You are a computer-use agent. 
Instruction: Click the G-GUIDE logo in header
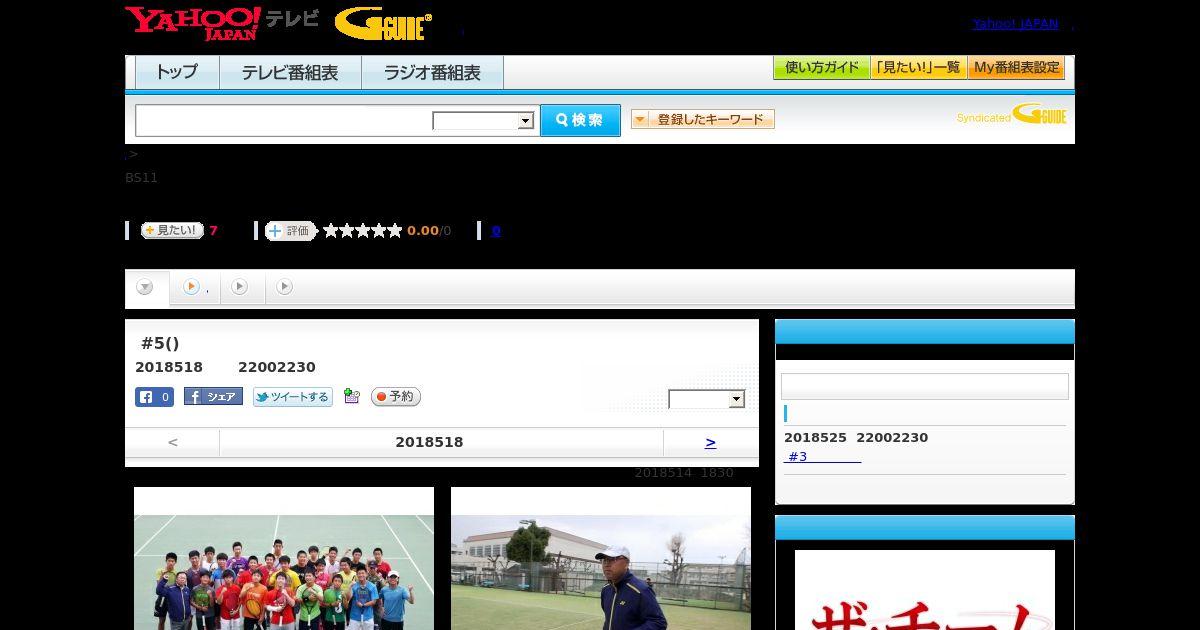pos(383,24)
